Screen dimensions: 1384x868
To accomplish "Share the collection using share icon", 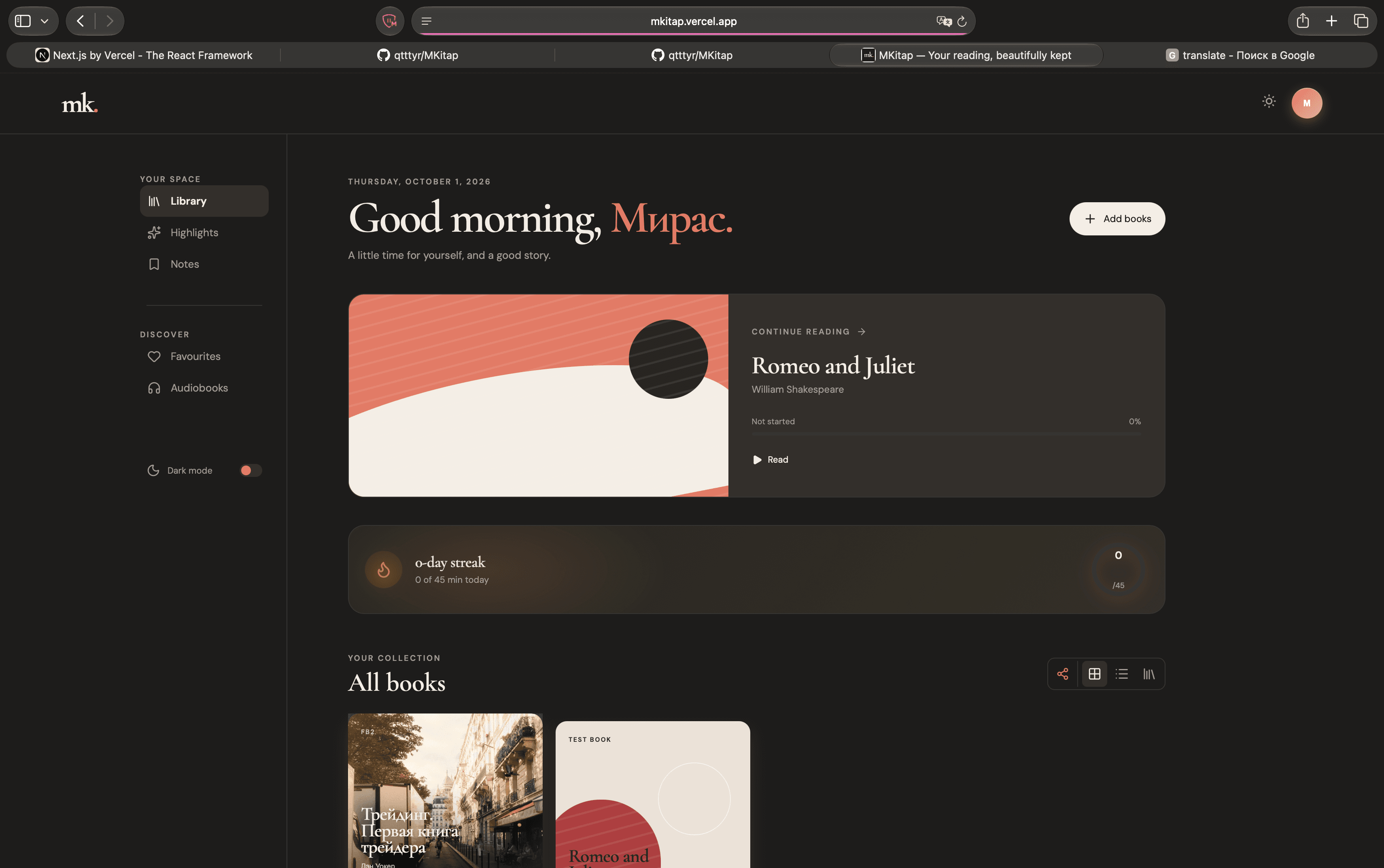I will pos(1062,674).
